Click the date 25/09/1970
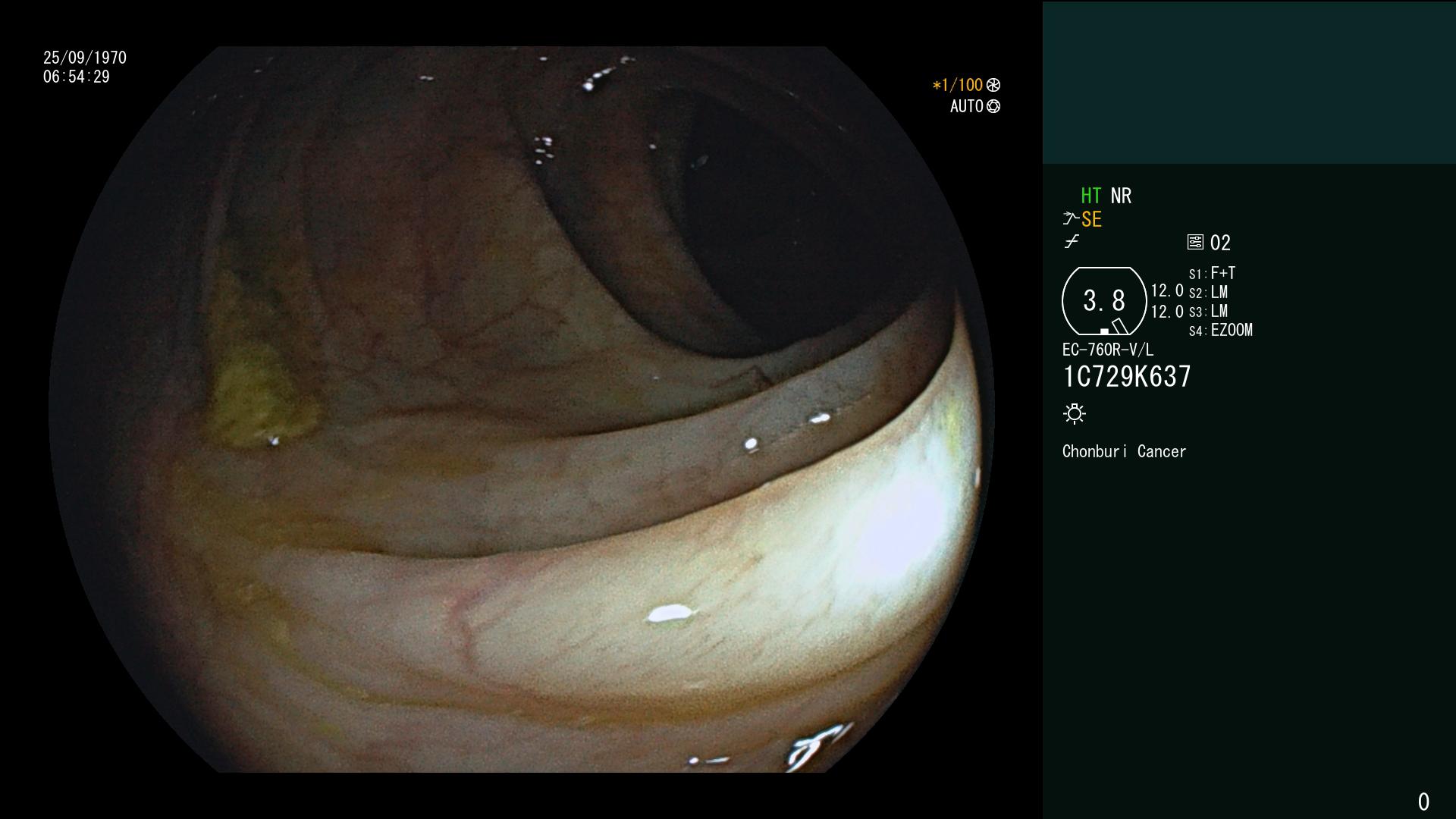This screenshot has height=819, width=1456. click(85, 58)
